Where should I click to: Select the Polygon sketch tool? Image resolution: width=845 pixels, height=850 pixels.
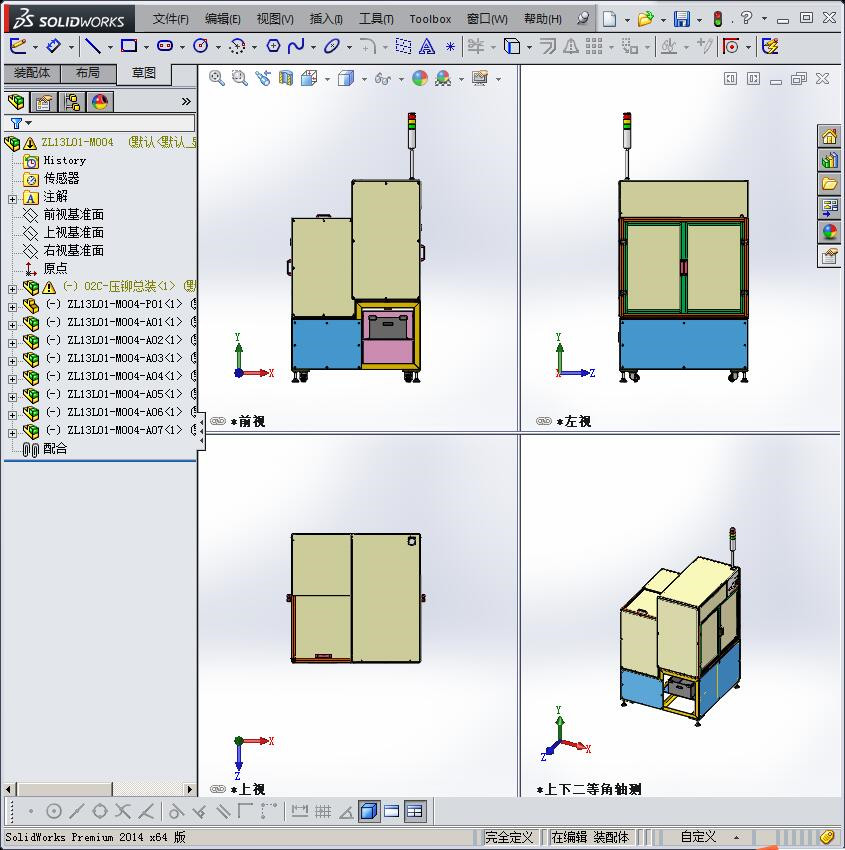click(273, 46)
